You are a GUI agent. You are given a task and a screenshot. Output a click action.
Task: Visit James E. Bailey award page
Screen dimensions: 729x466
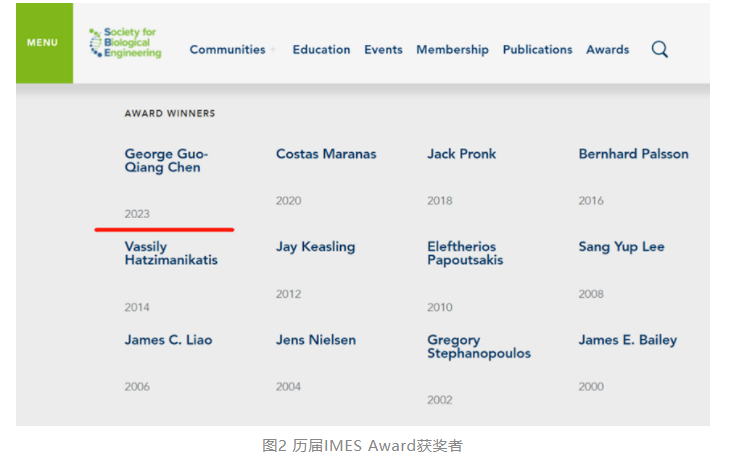[x=628, y=340]
